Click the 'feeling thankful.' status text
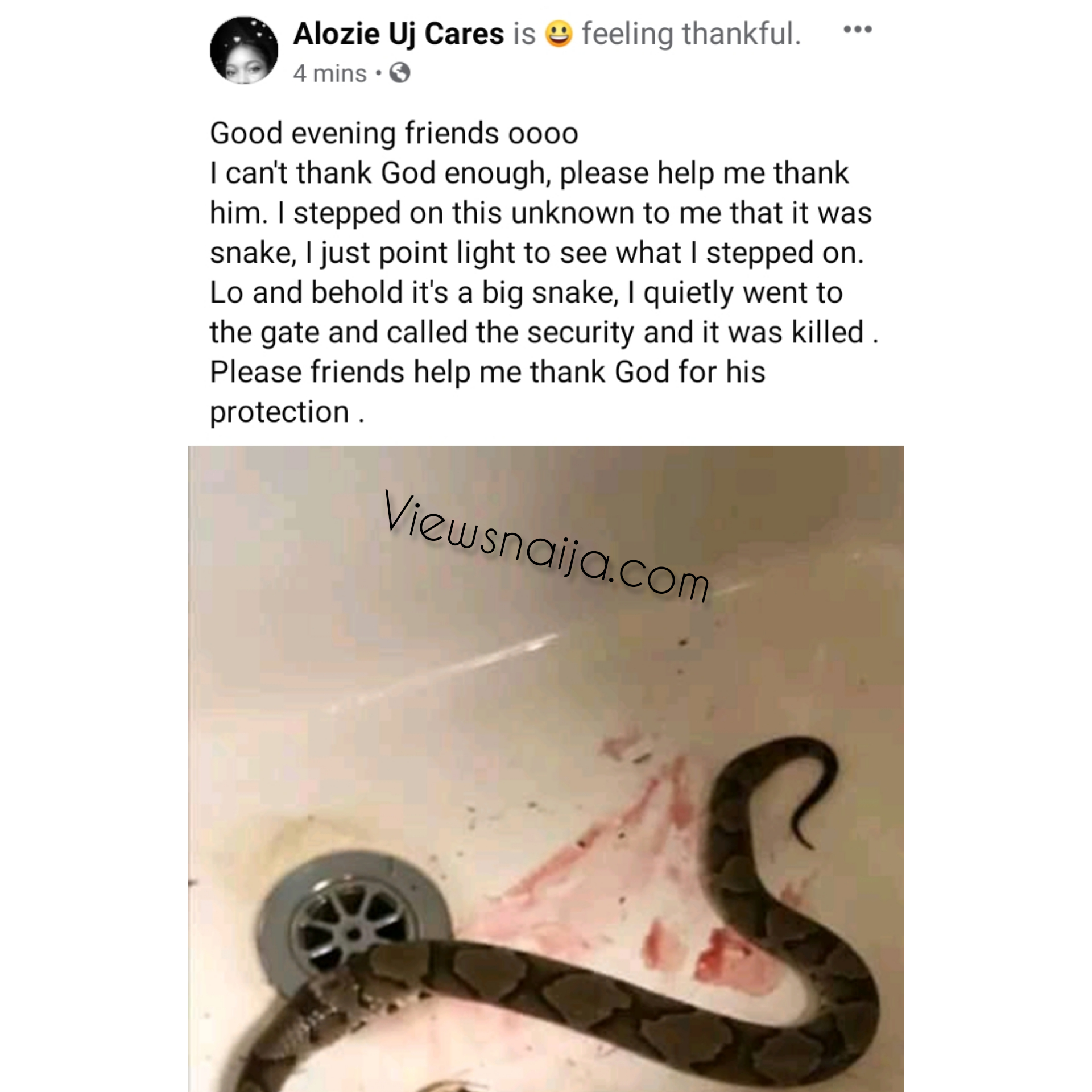 coord(691,34)
